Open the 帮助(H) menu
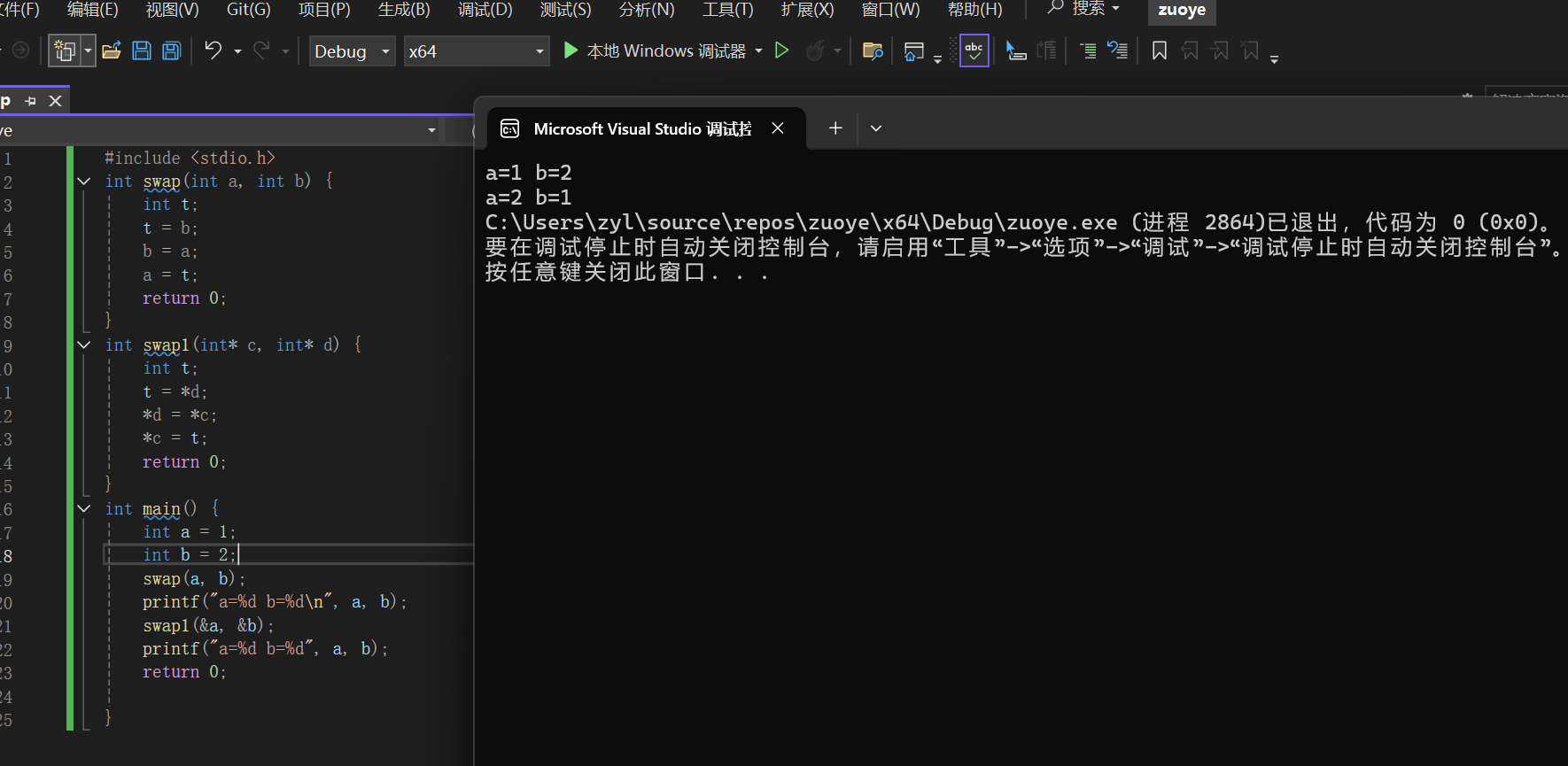 [974, 10]
